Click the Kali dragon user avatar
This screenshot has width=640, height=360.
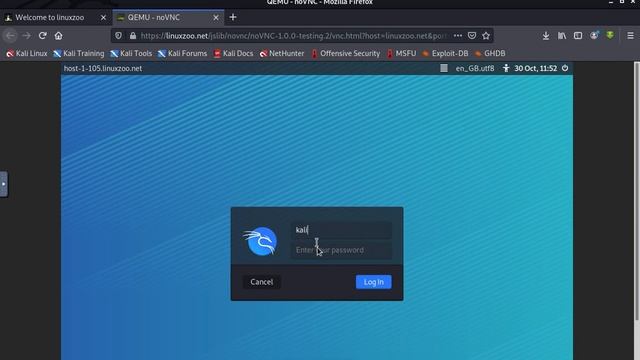click(260, 241)
